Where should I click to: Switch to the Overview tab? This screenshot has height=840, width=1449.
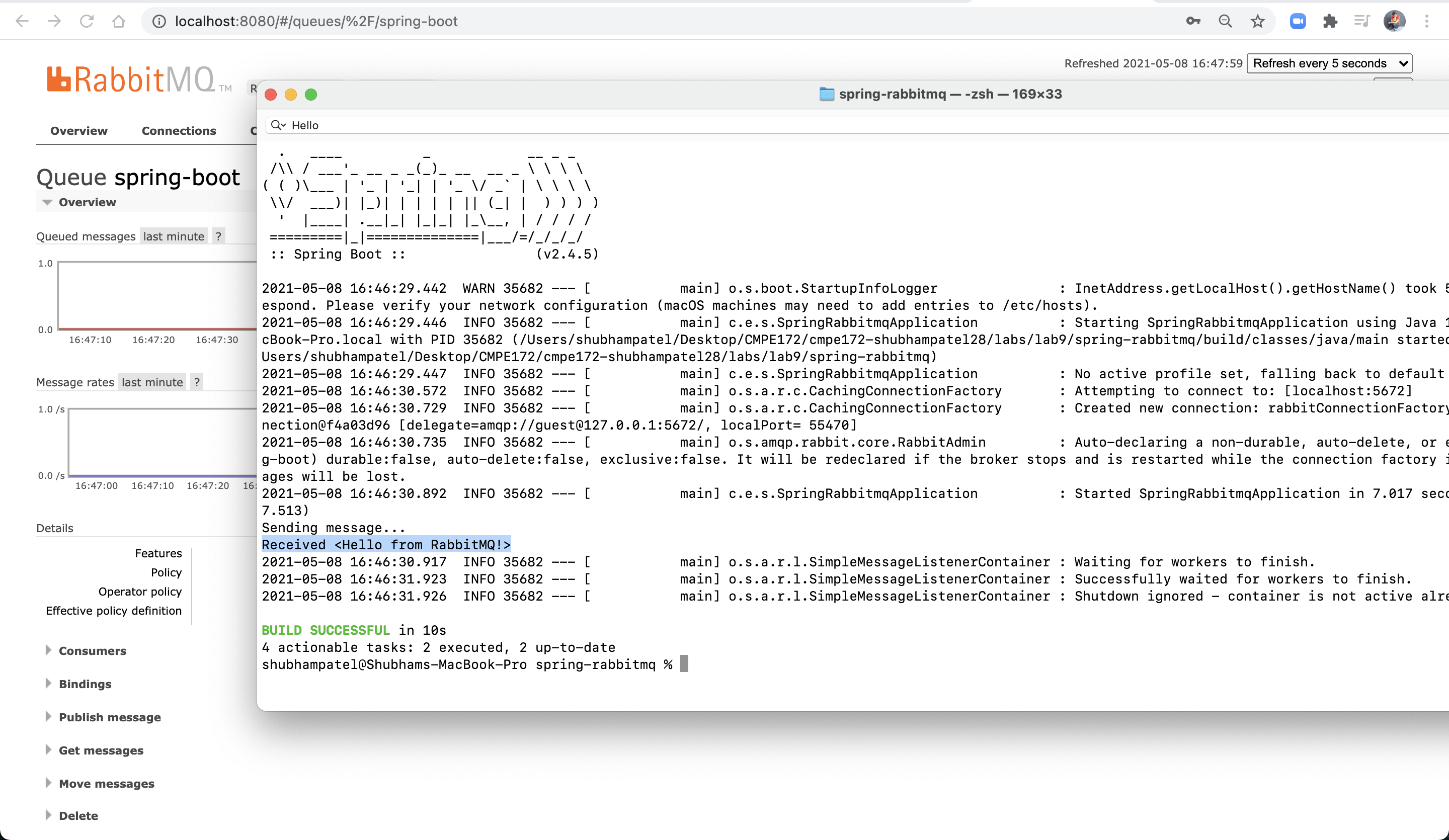point(79,131)
